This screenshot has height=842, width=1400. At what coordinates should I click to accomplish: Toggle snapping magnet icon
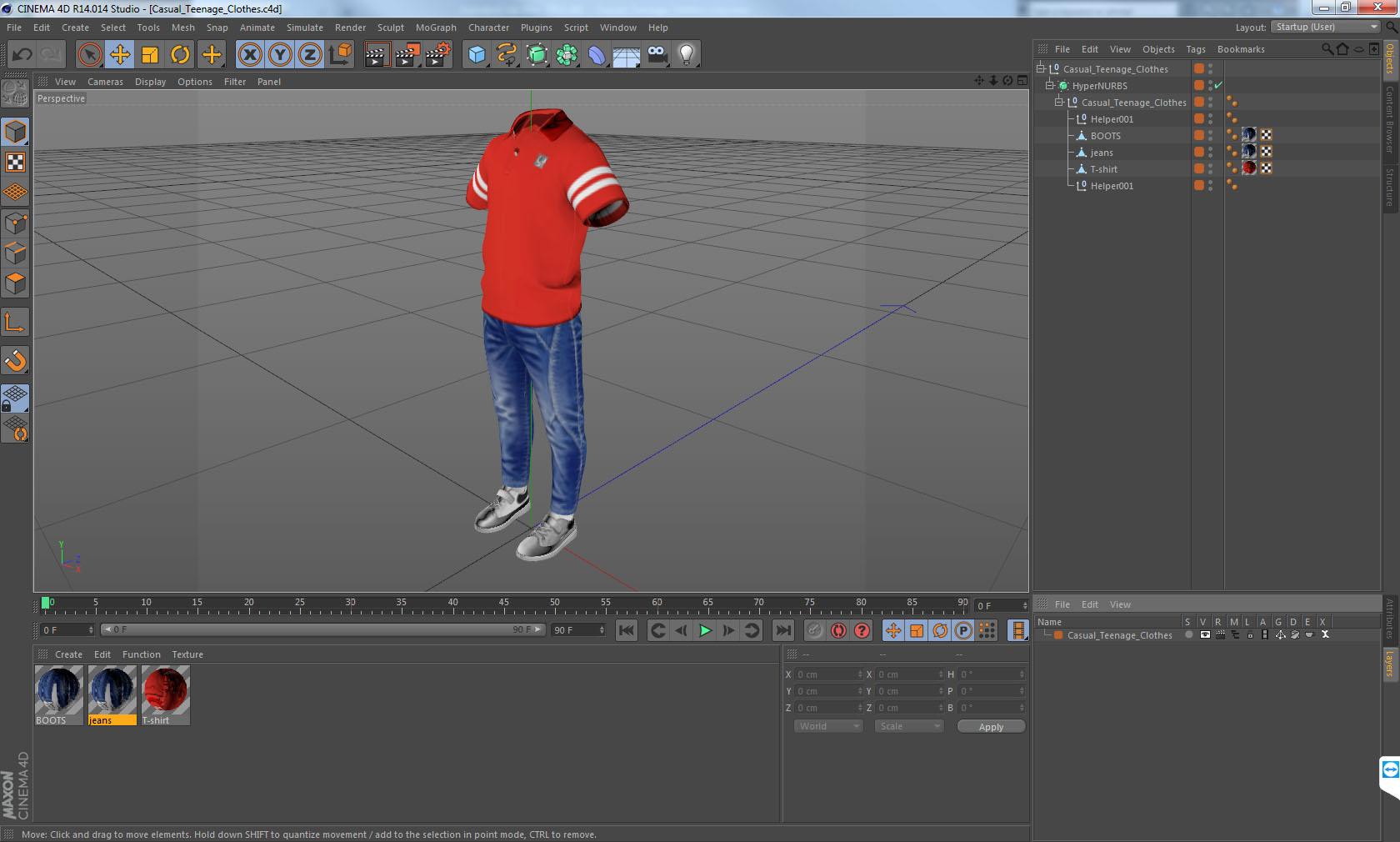pos(16,360)
